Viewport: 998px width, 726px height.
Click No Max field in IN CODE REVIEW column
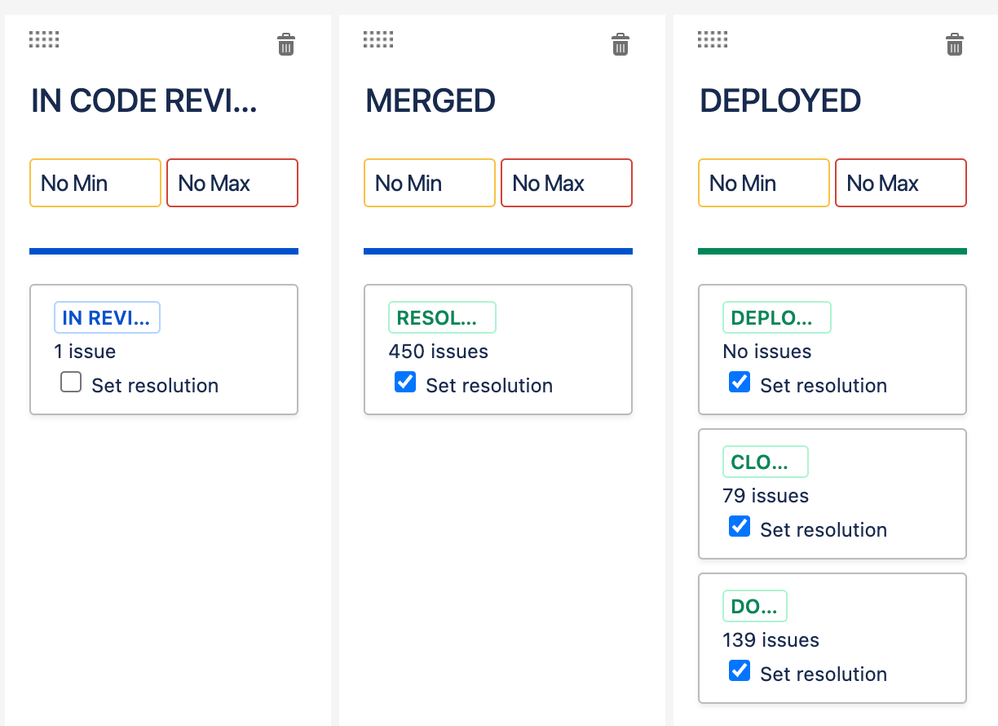click(x=232, y=183)
